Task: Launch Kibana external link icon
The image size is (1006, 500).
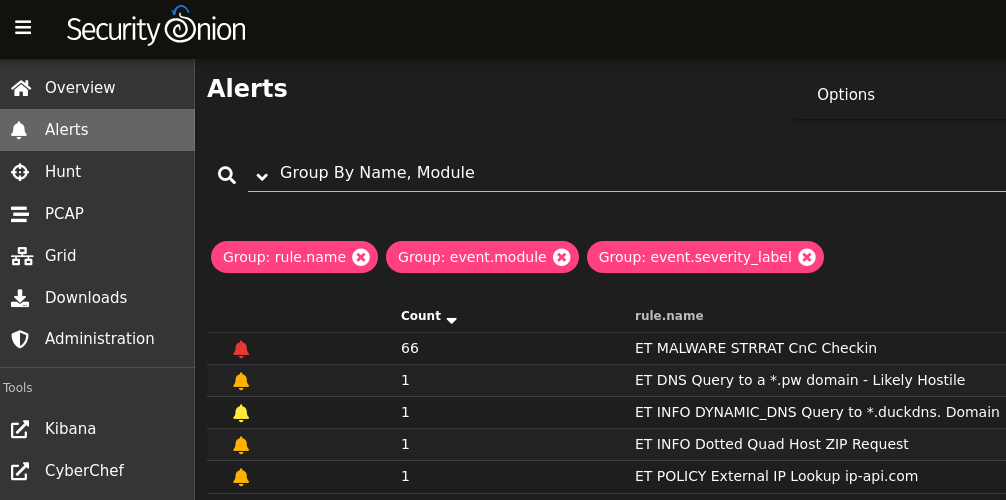Action: click(20, 429)
